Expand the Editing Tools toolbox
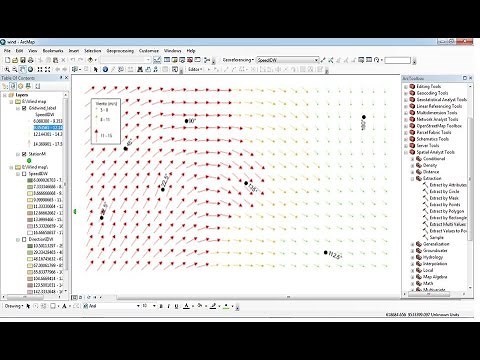This screenshot has width=480, height=360. 406,87
